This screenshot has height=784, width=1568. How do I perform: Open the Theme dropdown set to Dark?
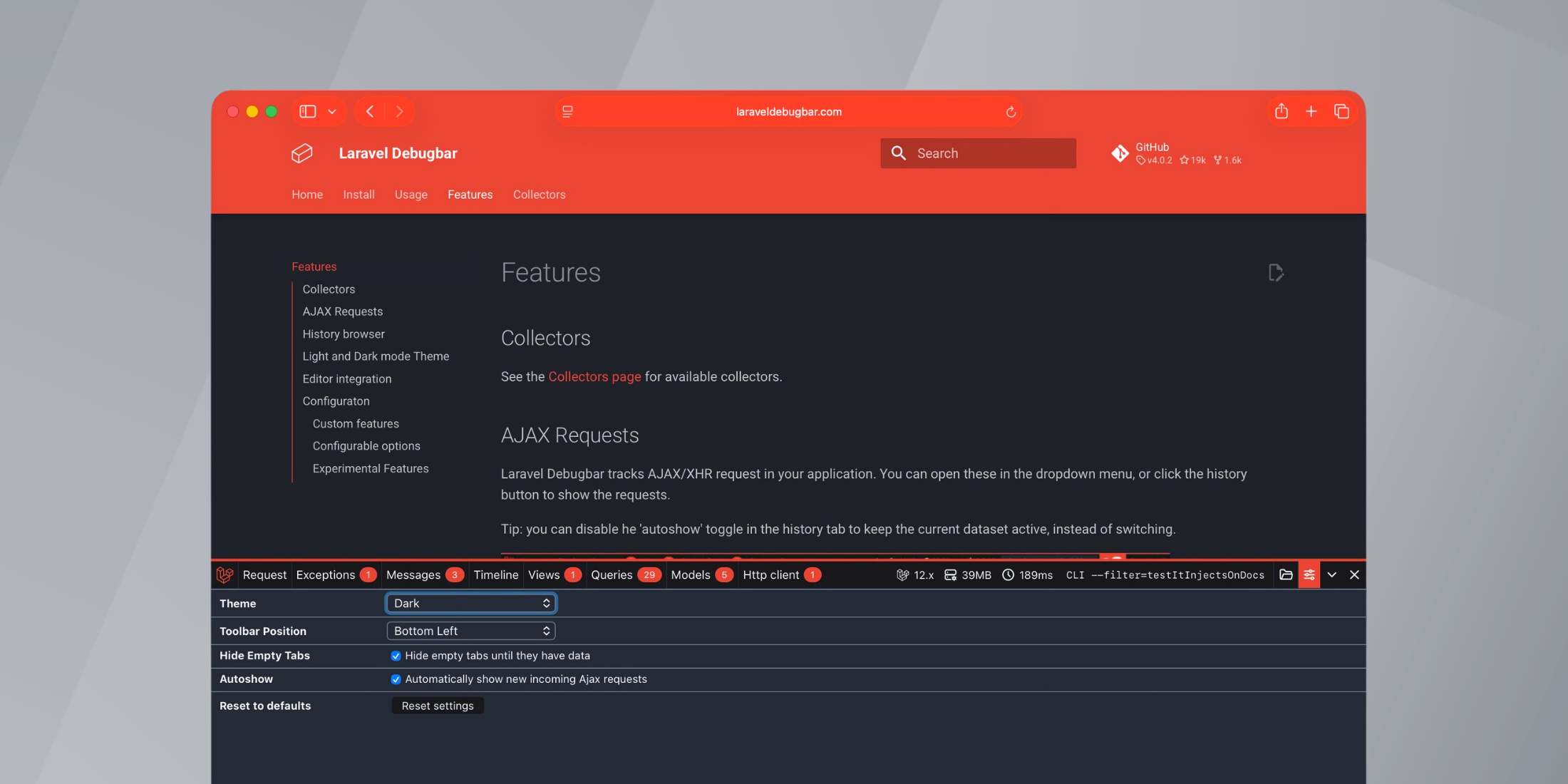coord(470,603)
